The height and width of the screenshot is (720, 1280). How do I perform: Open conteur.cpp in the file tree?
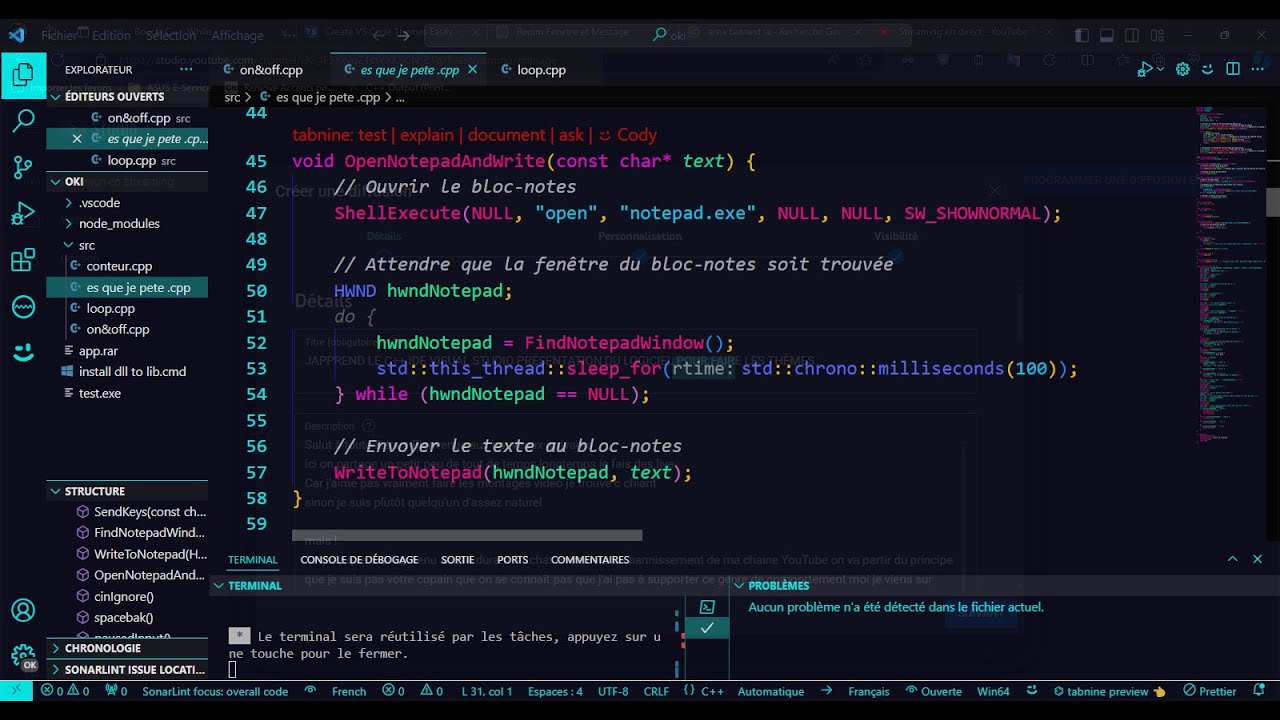point(127,266)
